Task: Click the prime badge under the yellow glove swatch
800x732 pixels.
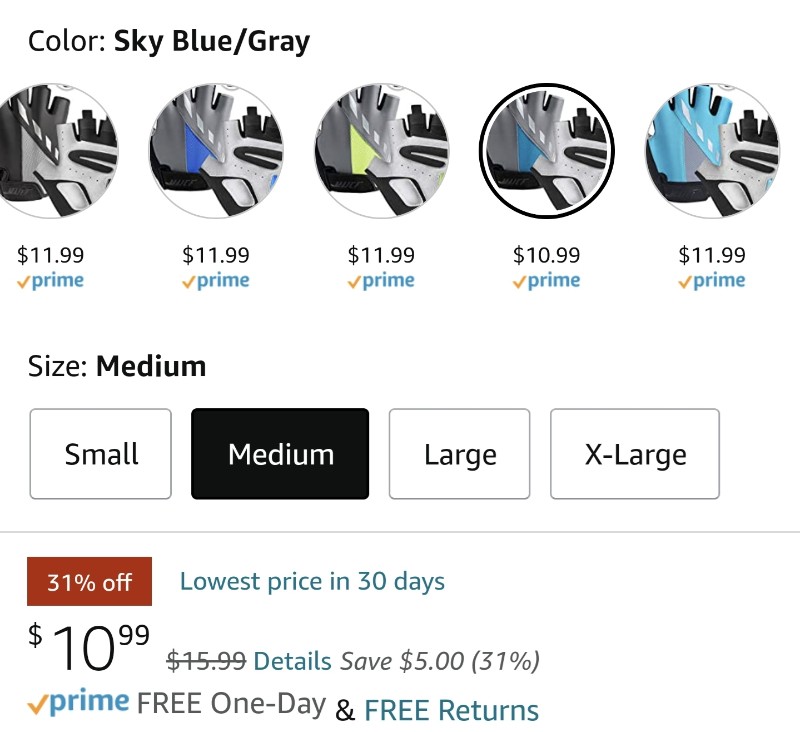Action: click(x=381, y=281)
